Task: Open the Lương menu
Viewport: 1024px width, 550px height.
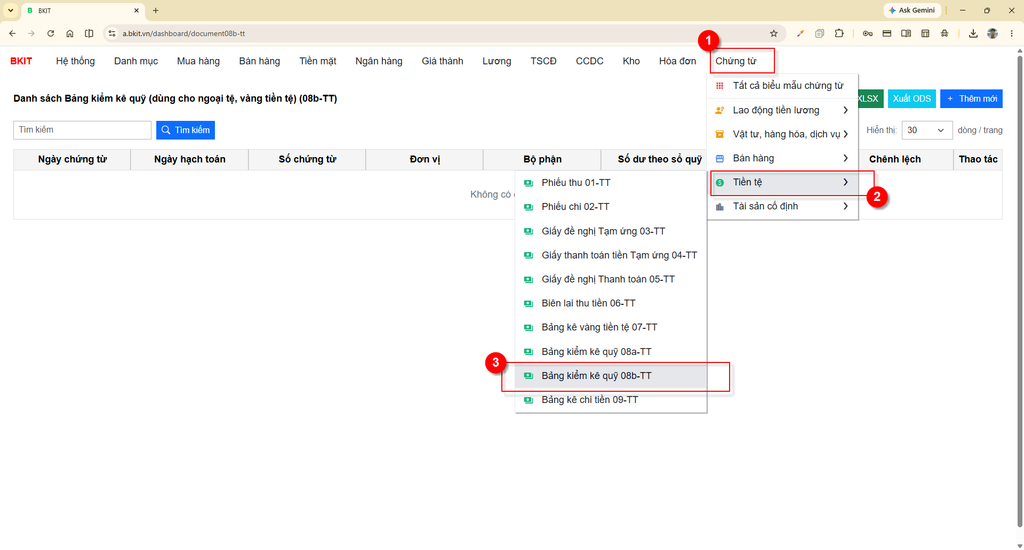Action: pos(496,61)
